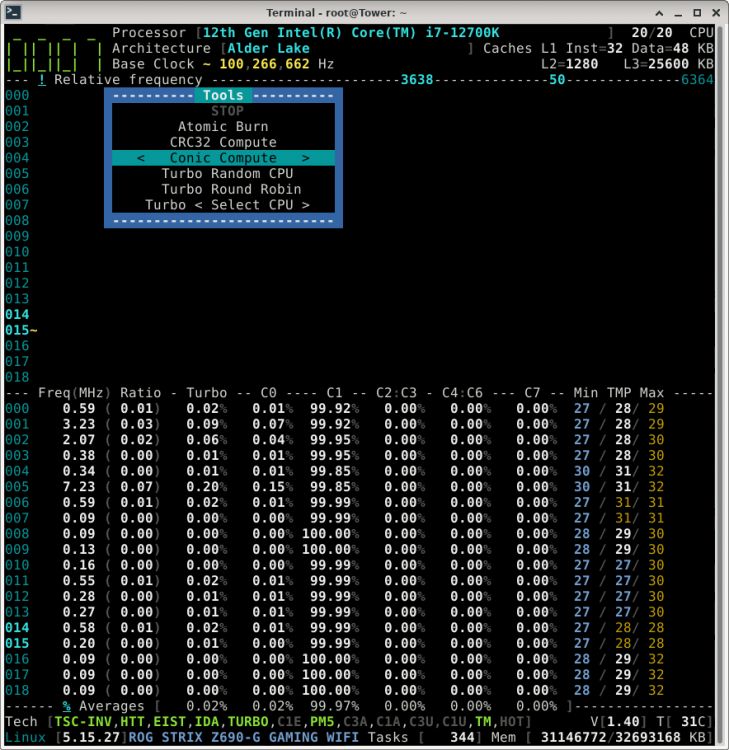Viewport: 729px width, 750px height.
Task: Click the exclamation mark before Relative frequency
Action: click(x=42, y=80)
